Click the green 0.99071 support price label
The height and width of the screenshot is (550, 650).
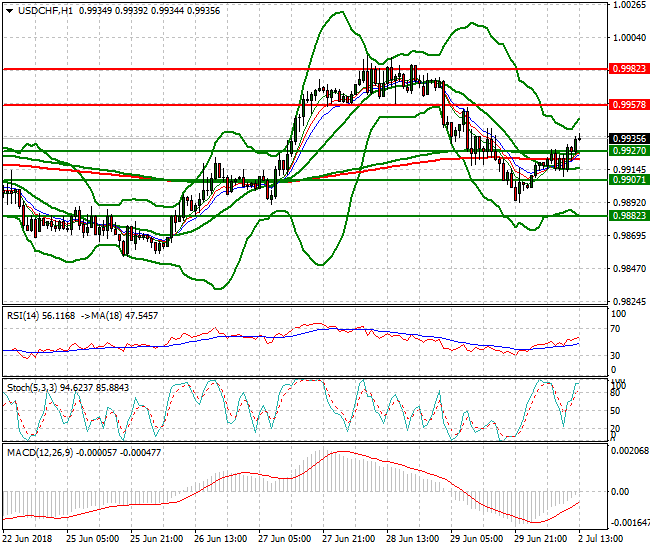tap(629, 179)
